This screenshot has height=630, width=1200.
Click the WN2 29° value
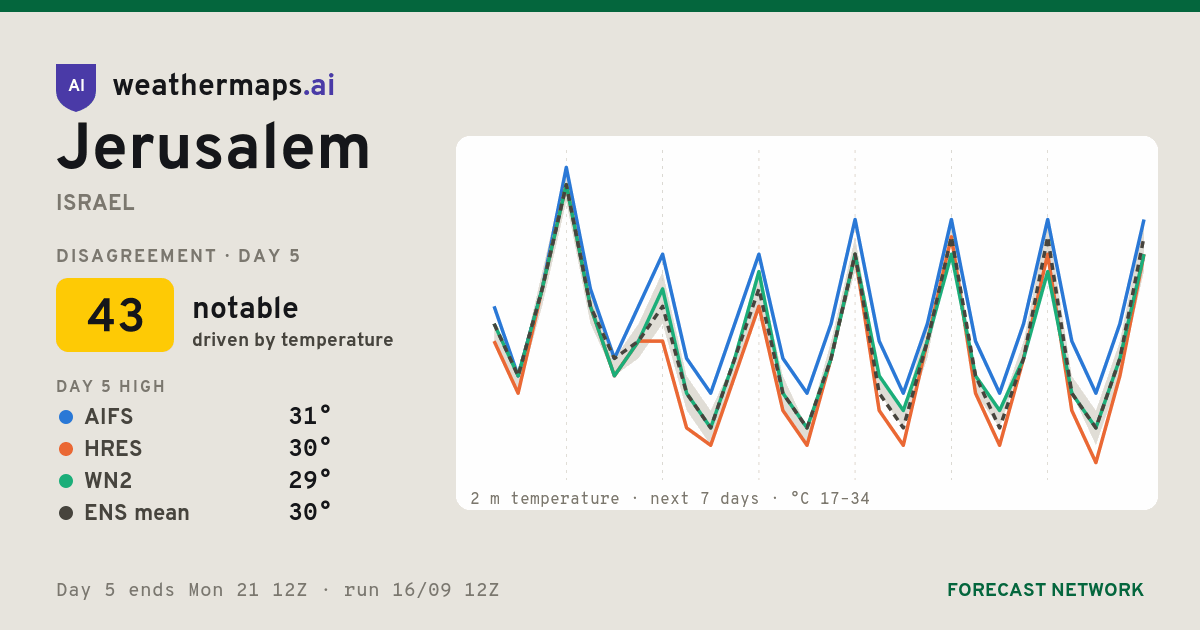coord(310,481)
